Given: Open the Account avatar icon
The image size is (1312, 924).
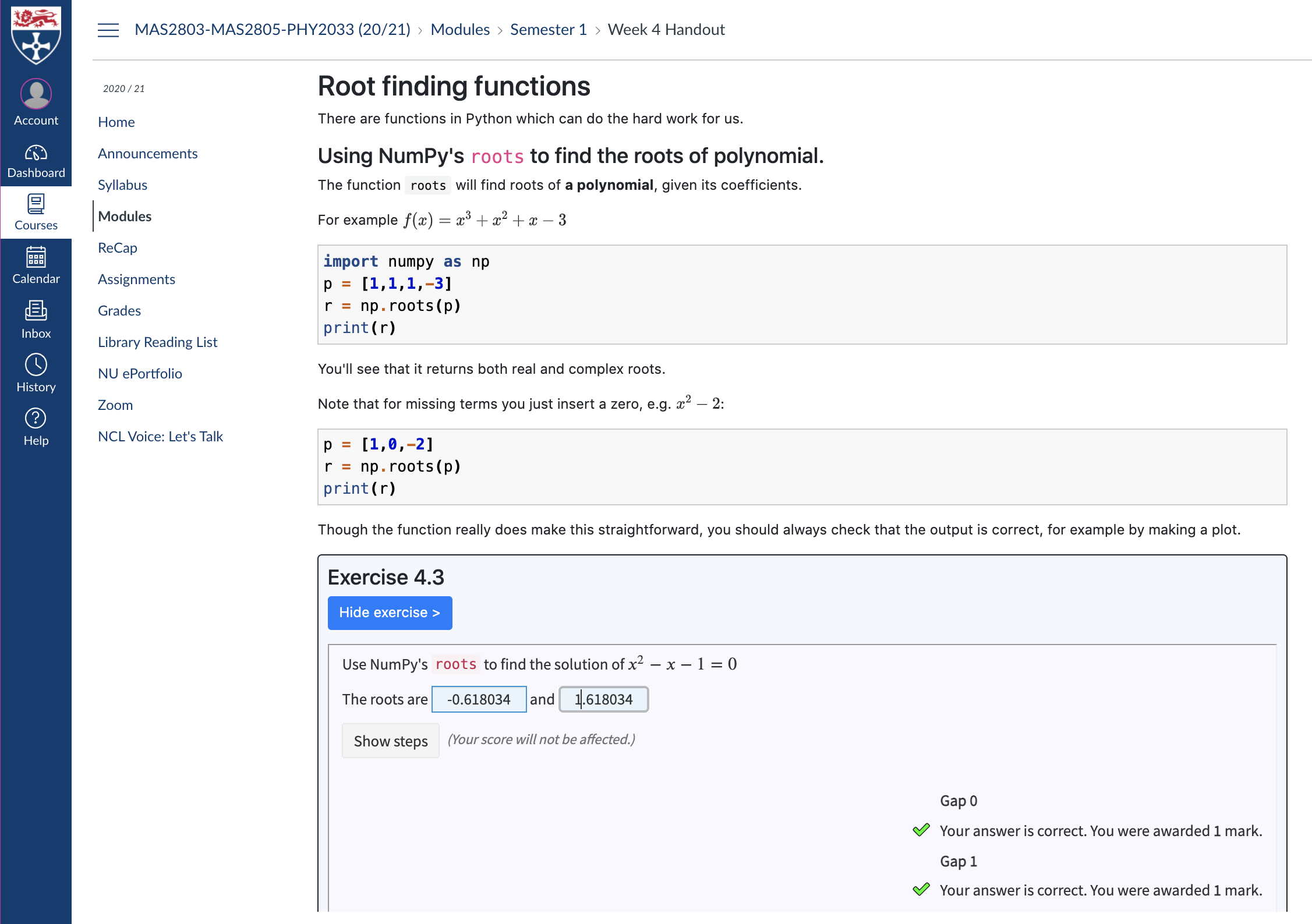Looking at the screenshot, I should (36, 94).
